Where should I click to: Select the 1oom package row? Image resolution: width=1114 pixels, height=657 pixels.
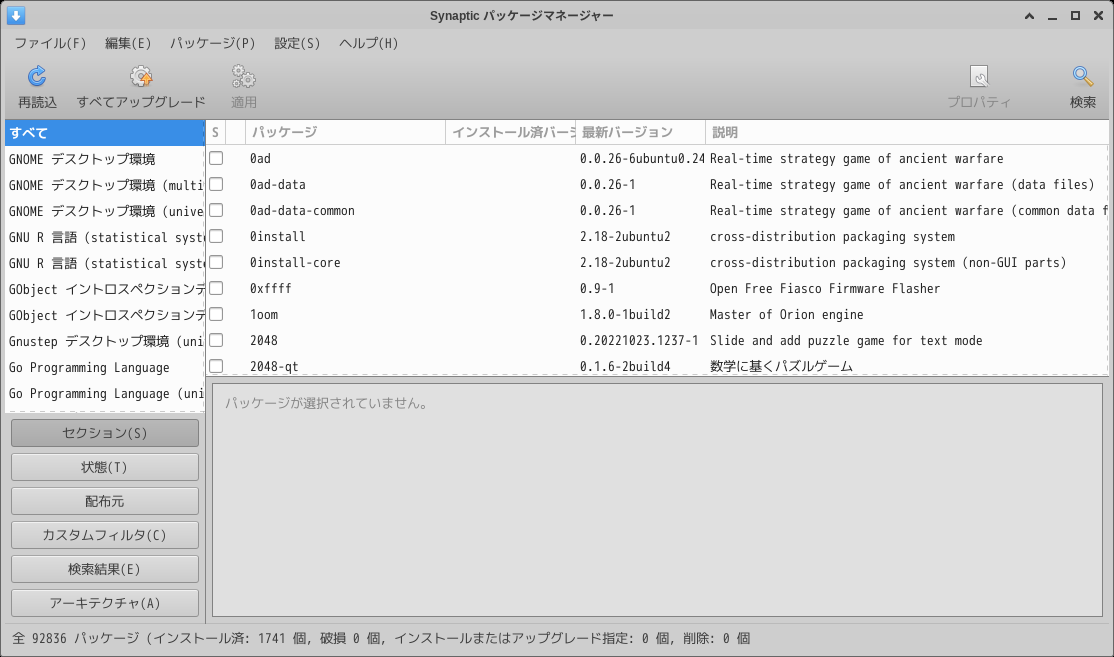click(x=300, y=314)
